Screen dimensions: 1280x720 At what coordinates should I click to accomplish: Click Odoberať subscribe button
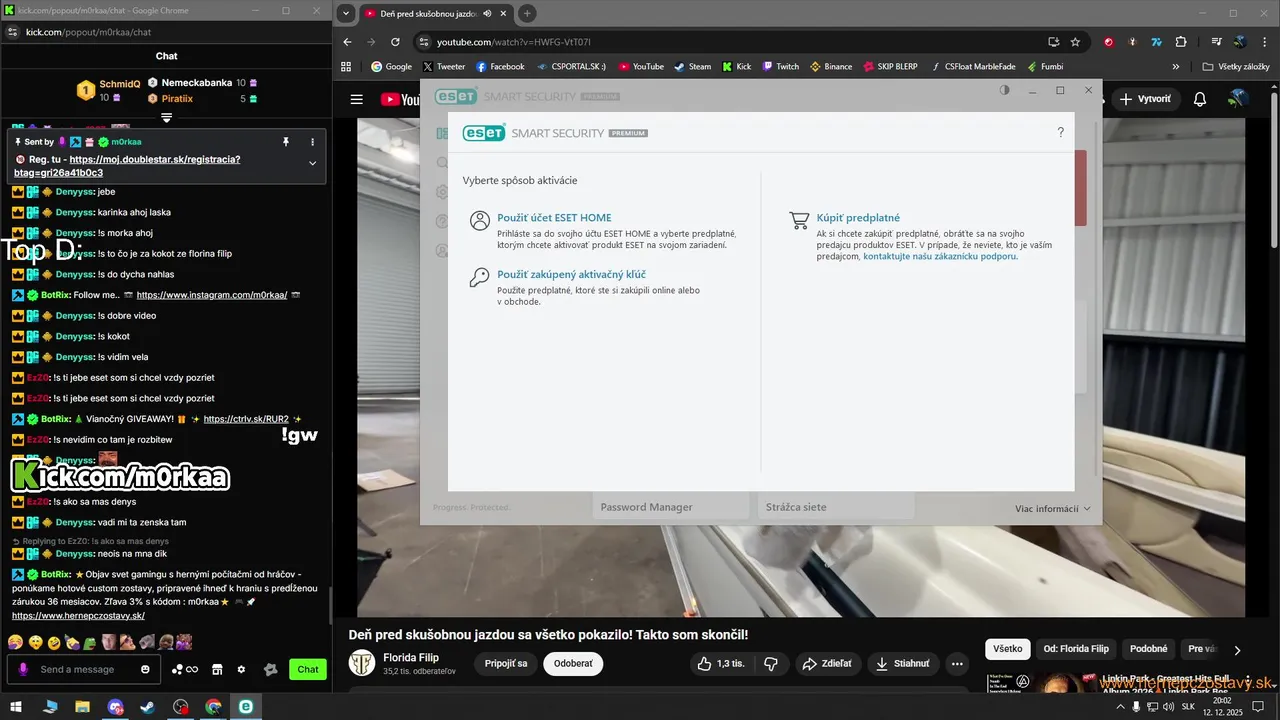pyautogui.click(x=573, y=664)
